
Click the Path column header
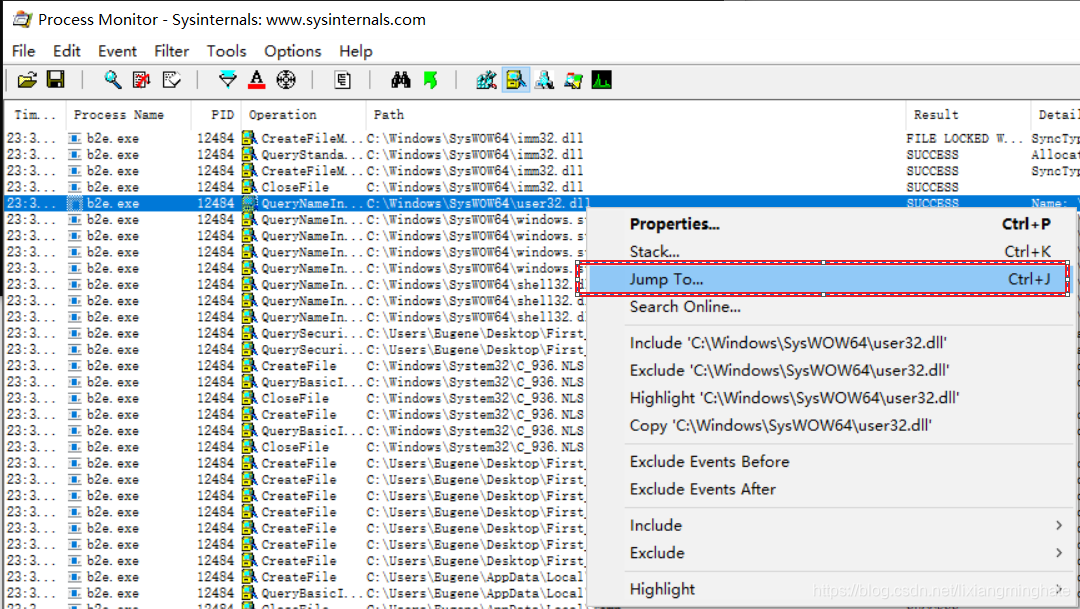click(636, 114)
